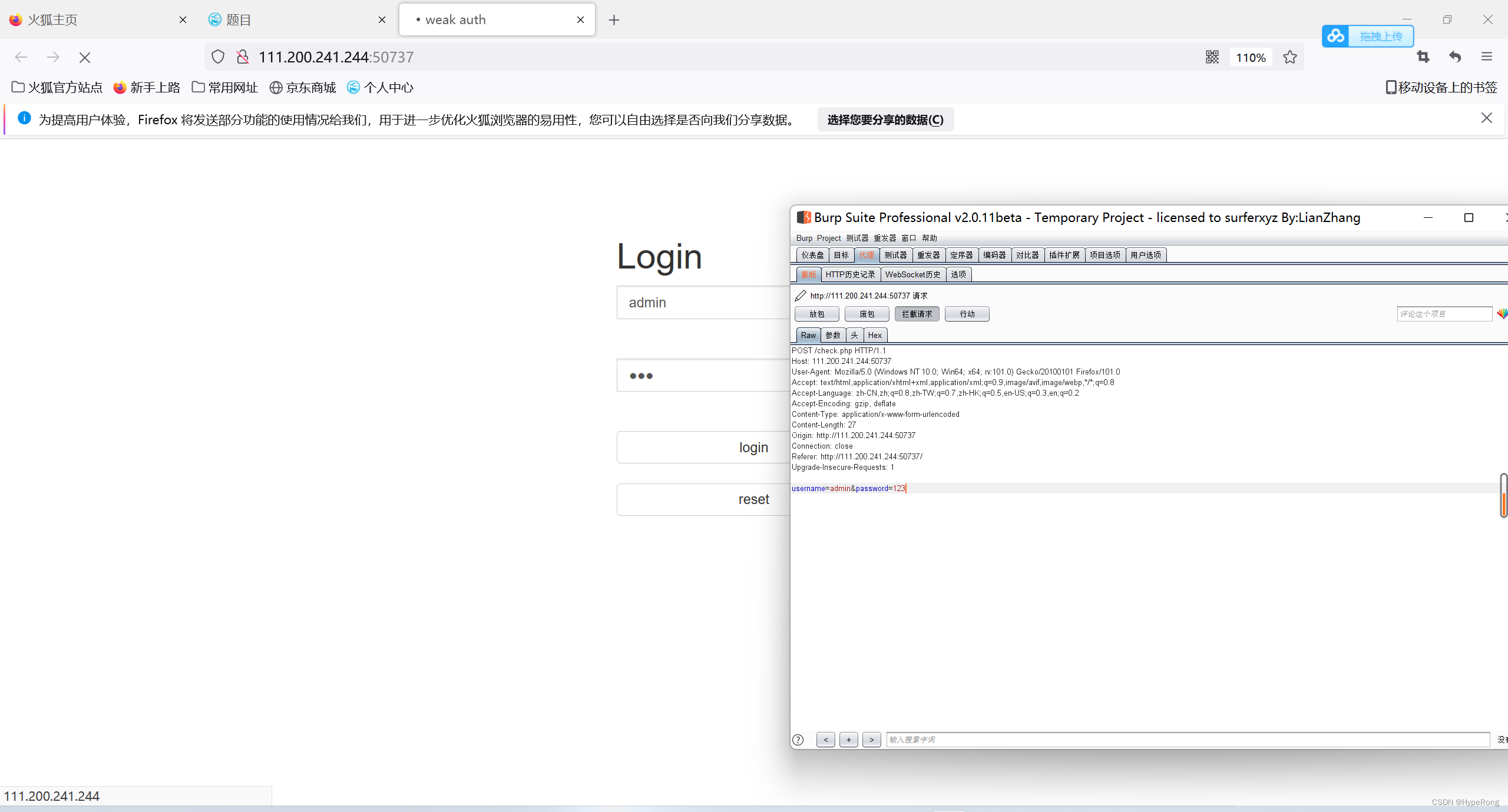This screenshot has height=812, width=1508.
Task: Click the pencil edit-target icon in Burp
Action: click(800, 296)
